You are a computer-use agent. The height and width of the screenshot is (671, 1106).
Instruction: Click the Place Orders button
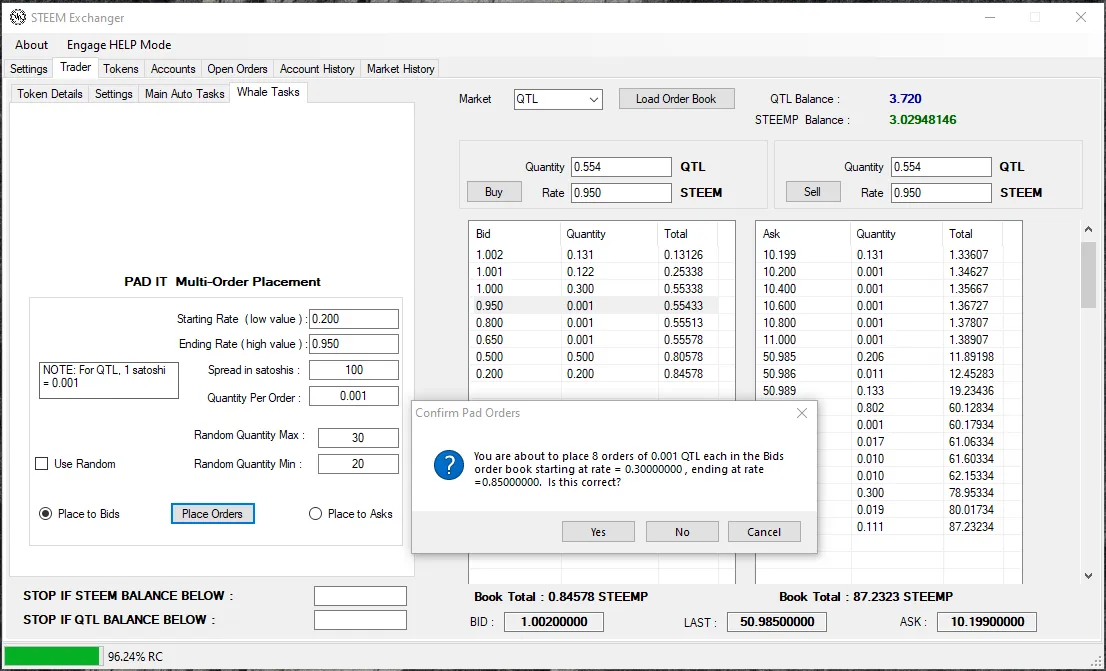point(212,514)
